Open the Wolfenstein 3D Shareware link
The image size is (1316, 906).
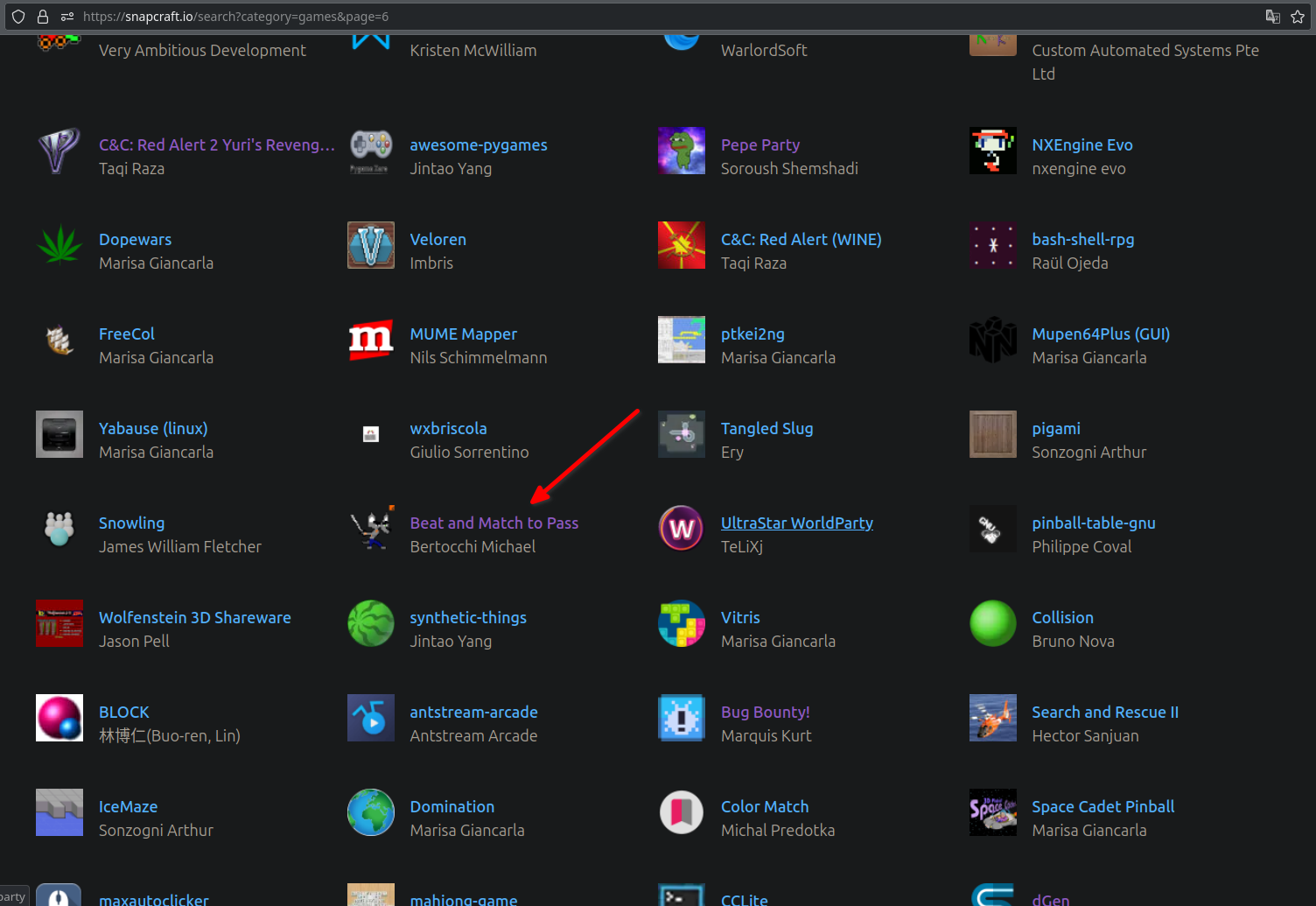point(194,617)
